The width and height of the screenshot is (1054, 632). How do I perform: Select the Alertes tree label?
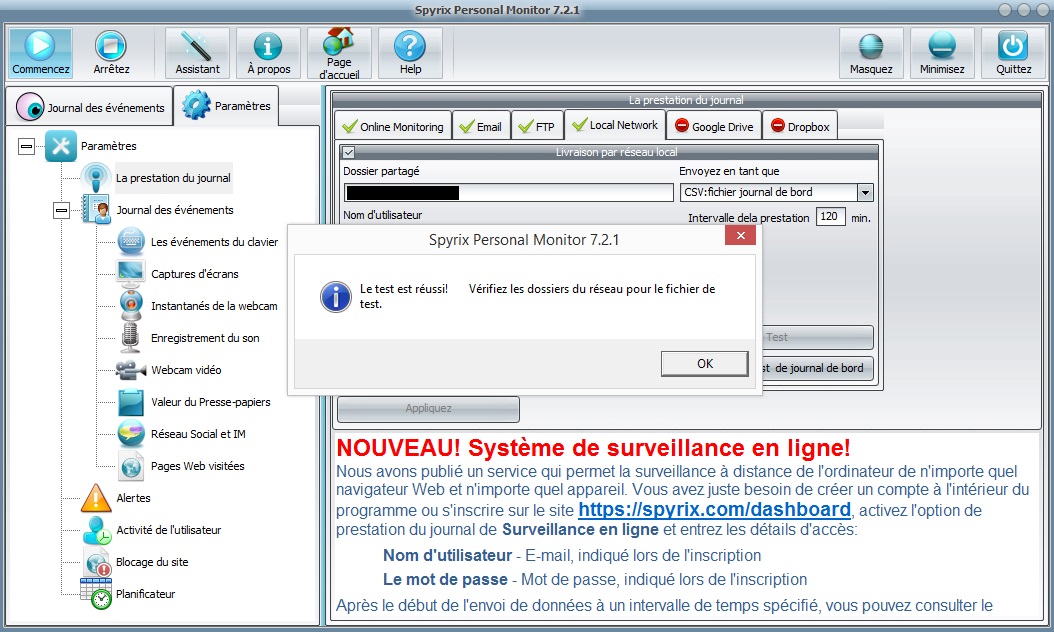[x=133, y=498]
